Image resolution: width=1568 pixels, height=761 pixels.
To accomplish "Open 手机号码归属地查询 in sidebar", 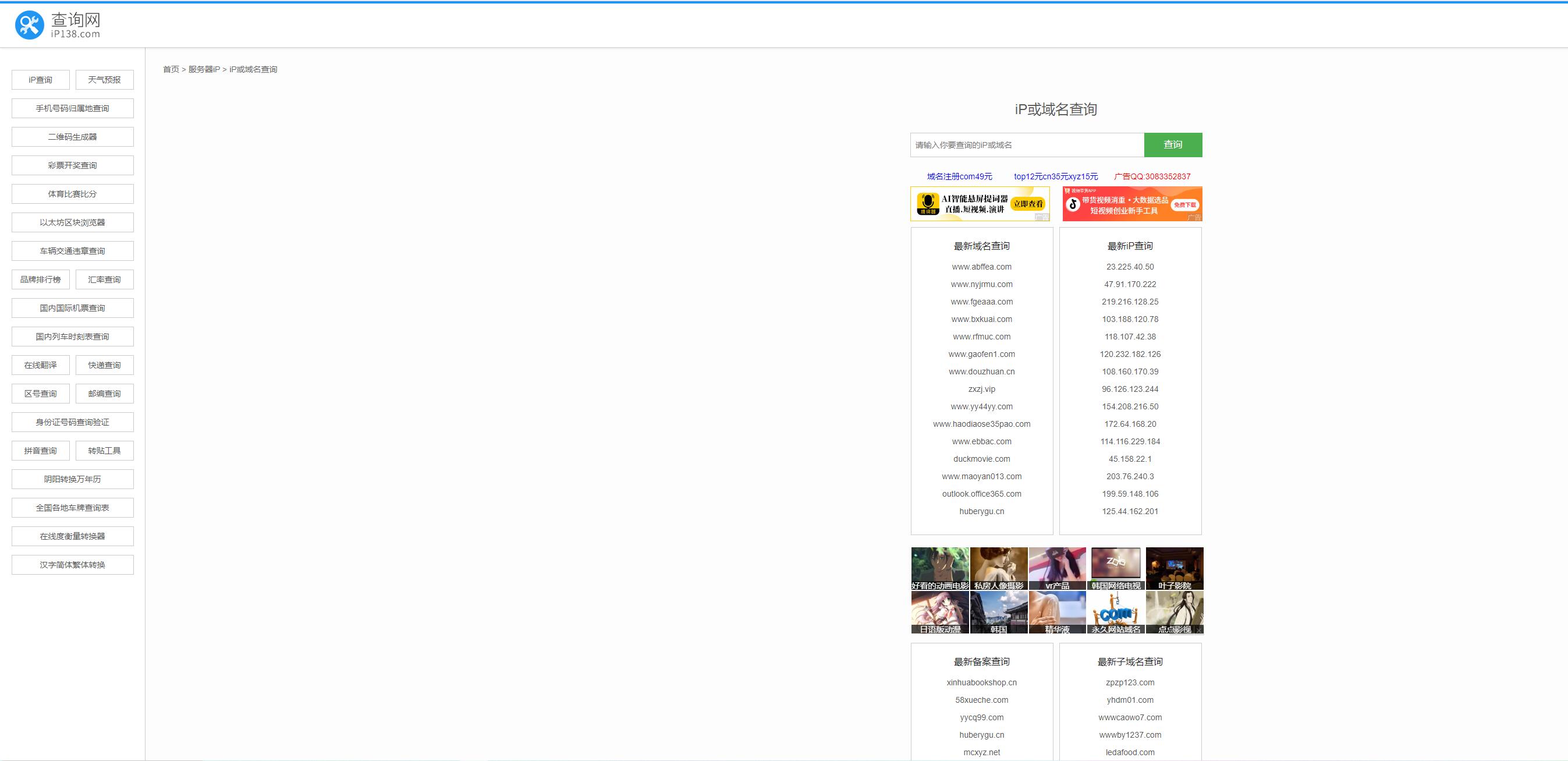I will [72, 108].
